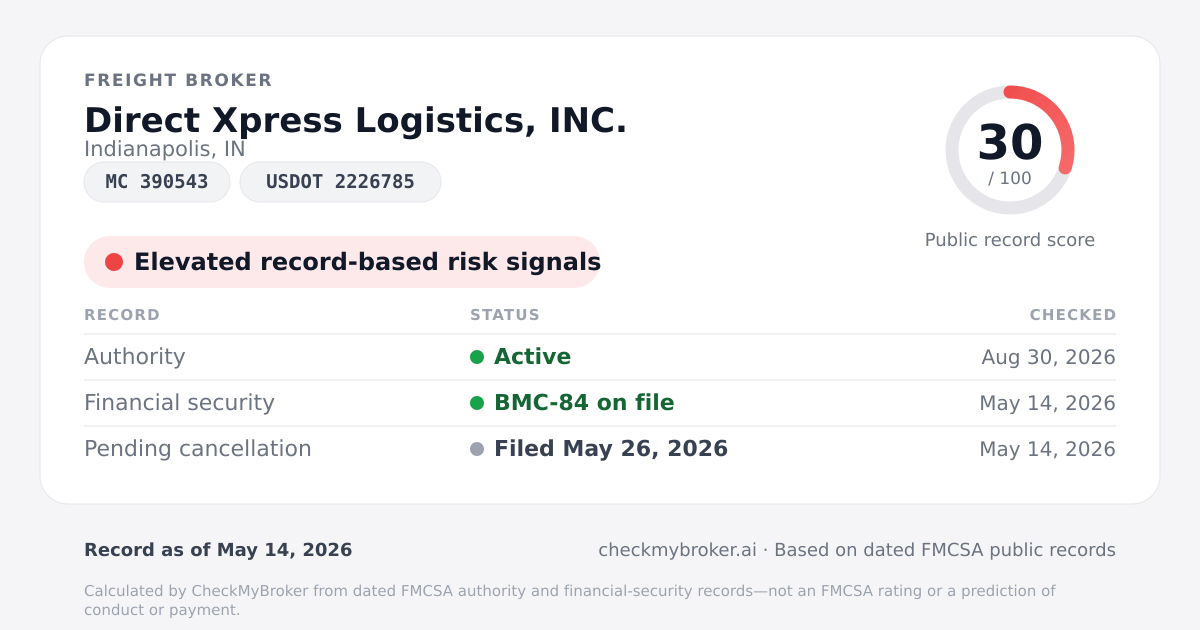Click the Direct Xpress Logistics, INC. title

point(356,120)
